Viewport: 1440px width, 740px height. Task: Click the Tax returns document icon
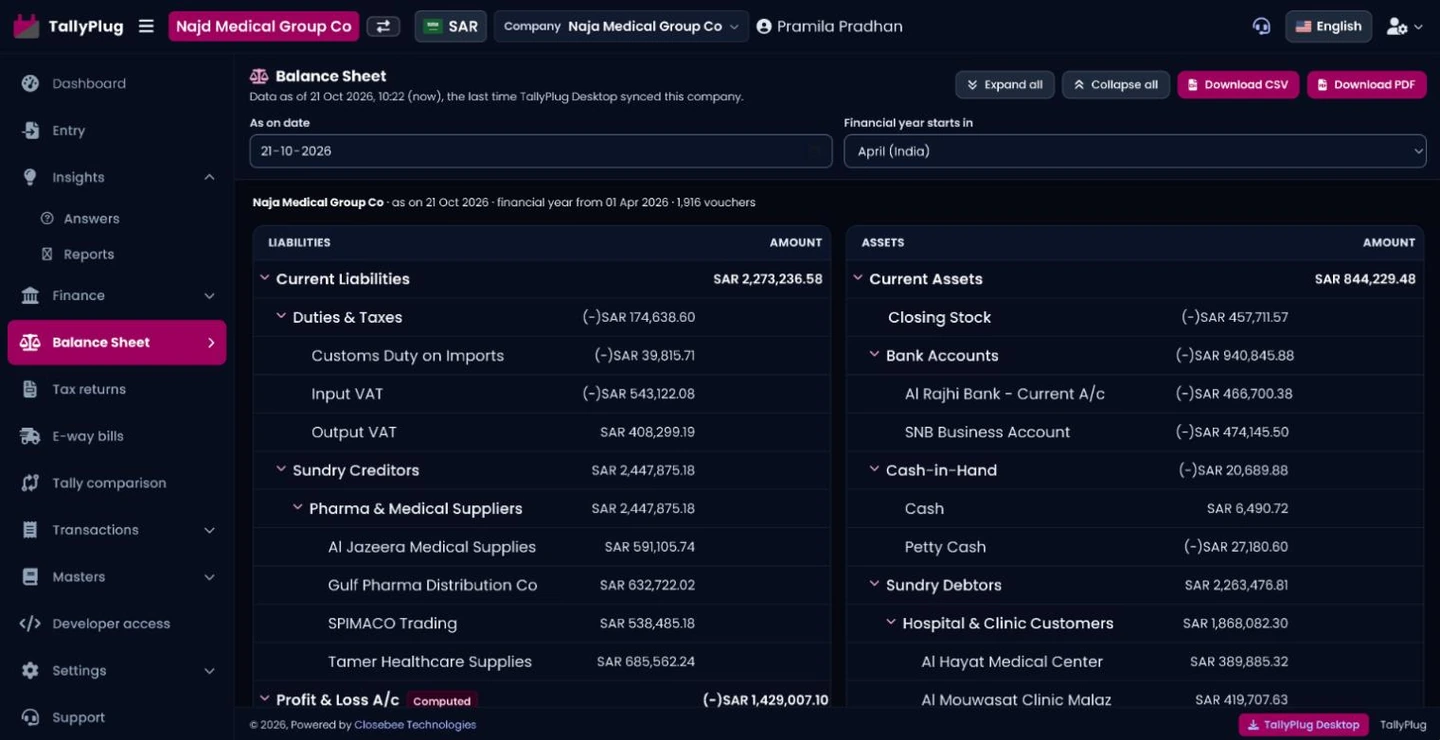[30, 389]
